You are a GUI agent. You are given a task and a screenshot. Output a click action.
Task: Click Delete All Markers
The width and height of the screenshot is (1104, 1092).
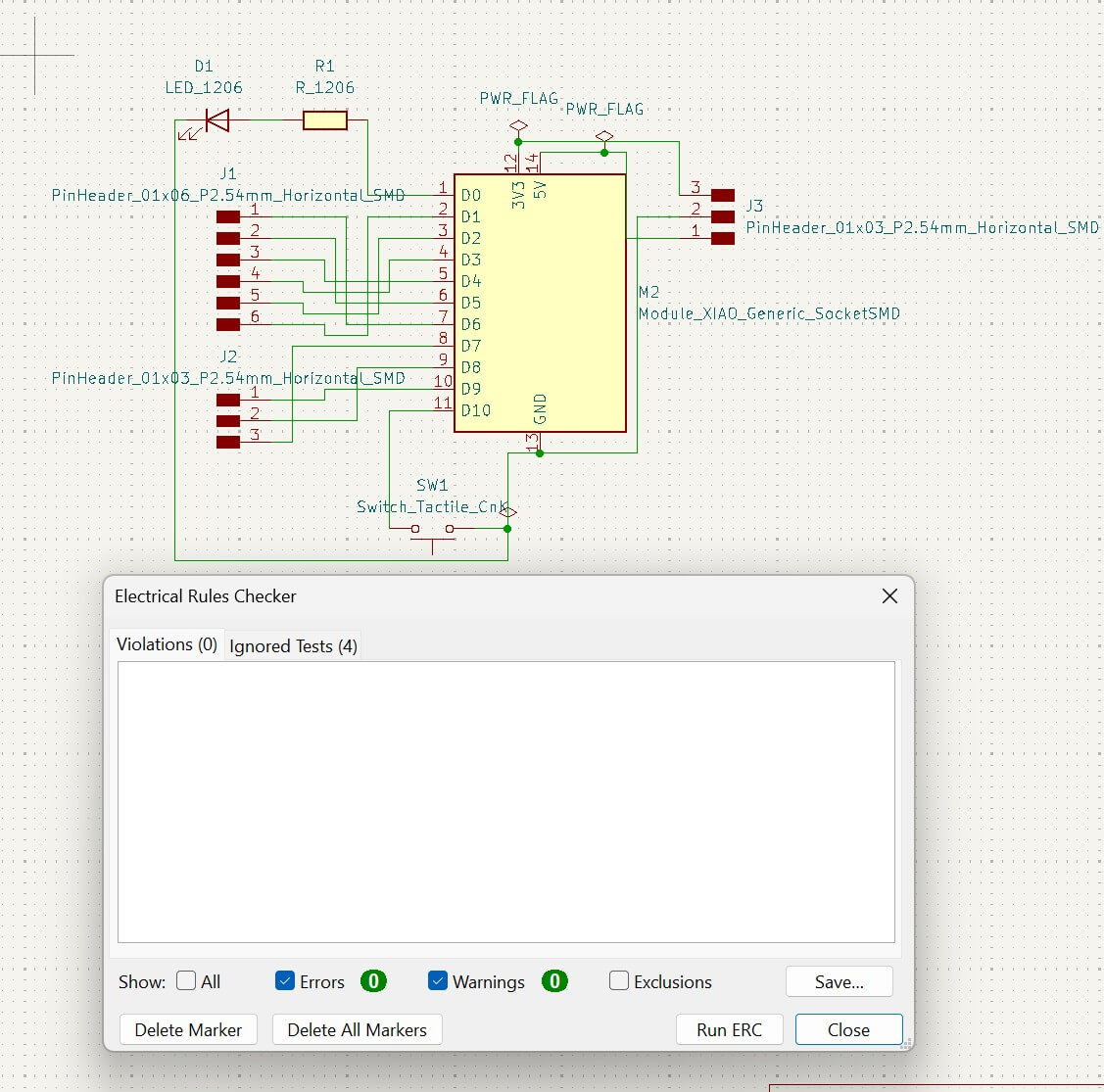[x=357, y=1029]
